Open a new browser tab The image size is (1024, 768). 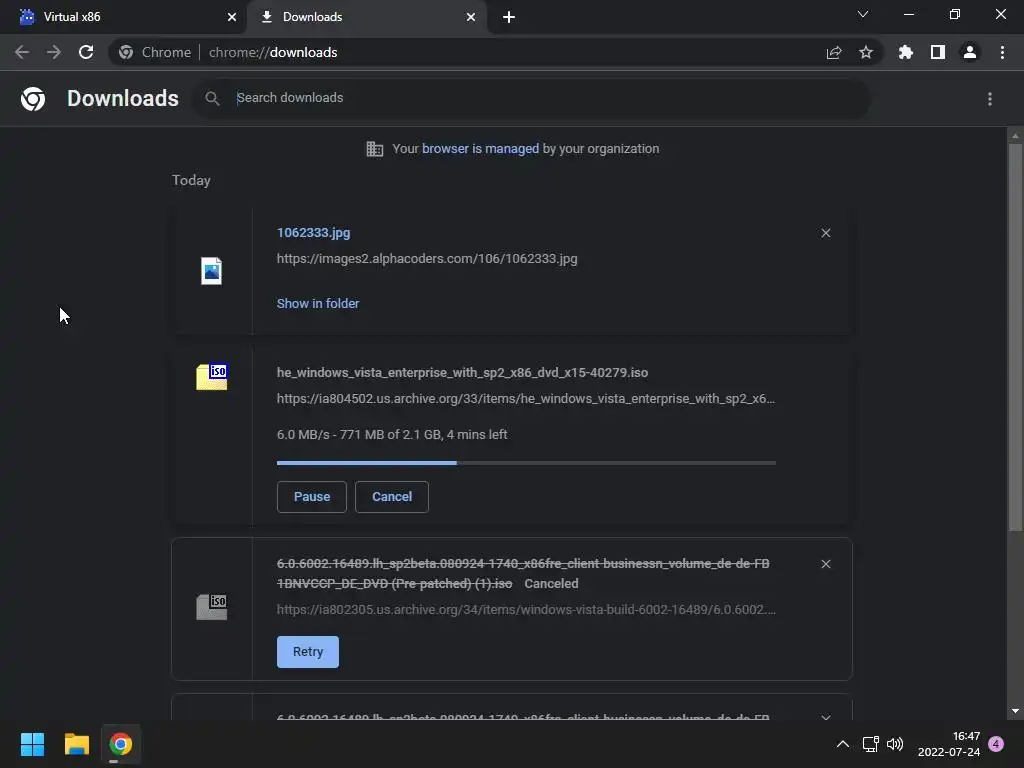pyautogui.click(x=509, y=17)
